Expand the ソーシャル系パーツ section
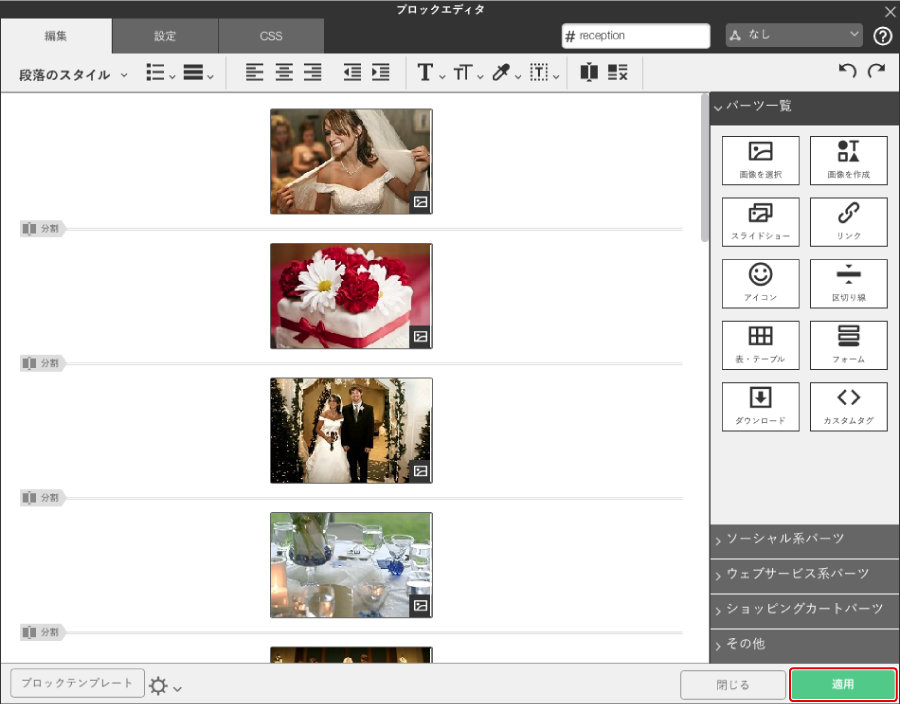Screen dimensions: 900x704 point(804,539)
